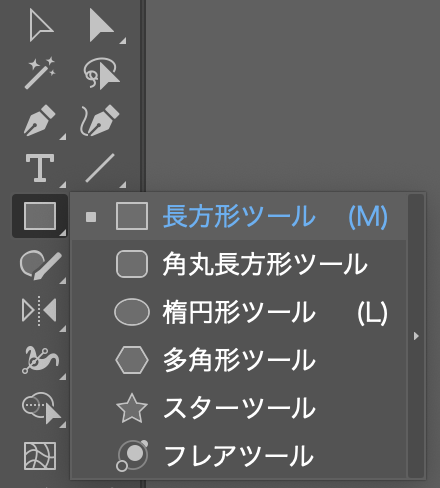Select the Line Segment tool

coord(100,168)
